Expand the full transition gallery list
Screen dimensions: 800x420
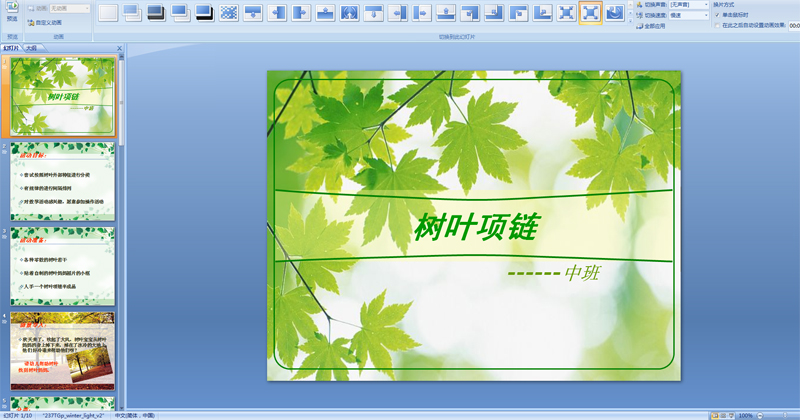point(631,20)
